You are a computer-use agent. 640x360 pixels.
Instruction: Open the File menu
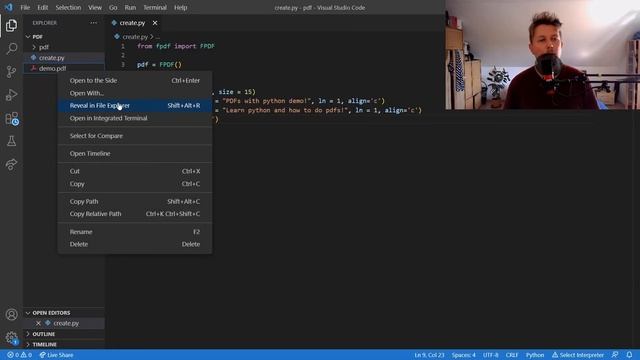click(25, 7)
